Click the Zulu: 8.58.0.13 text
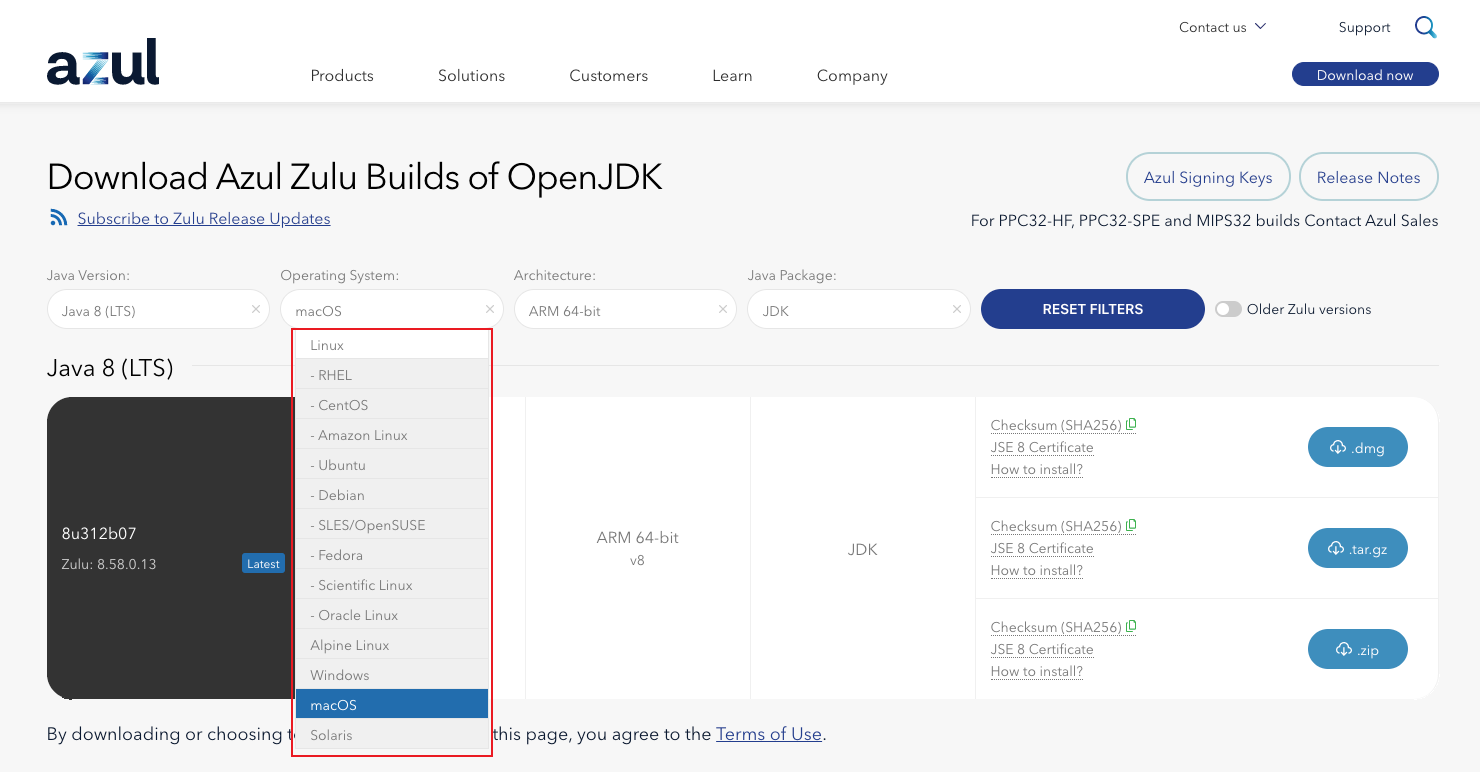The height and width of the screenshot is (772, 1480). [109, 564]
